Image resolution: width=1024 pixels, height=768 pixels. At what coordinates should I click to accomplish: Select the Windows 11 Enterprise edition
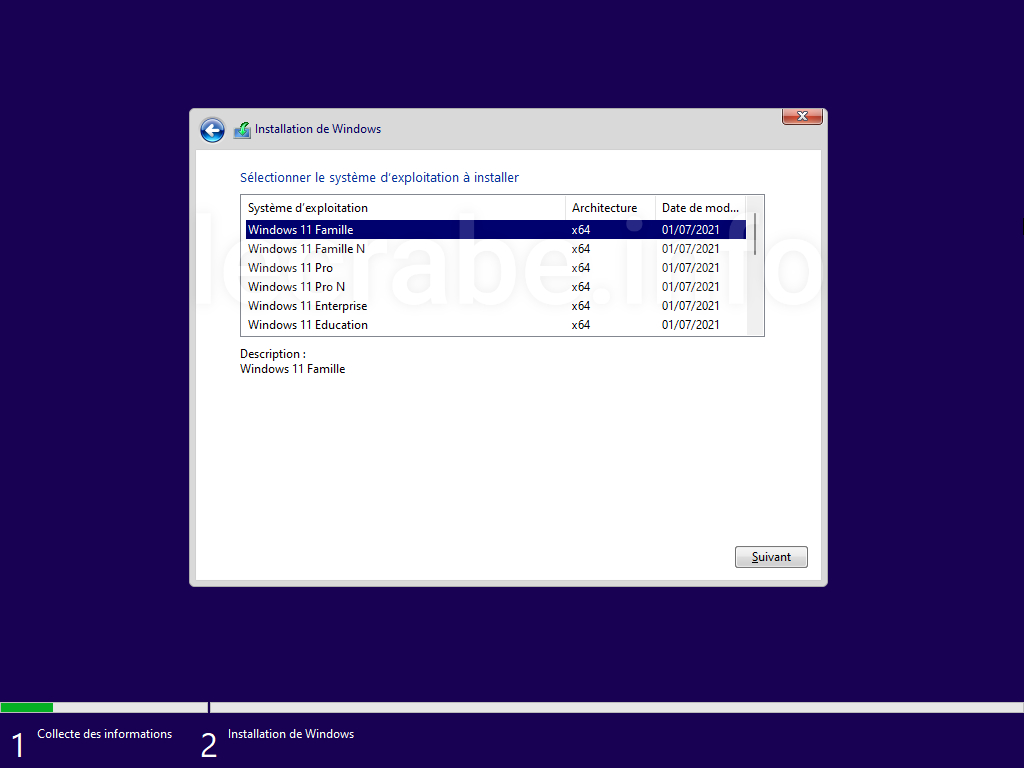point(496,306)
